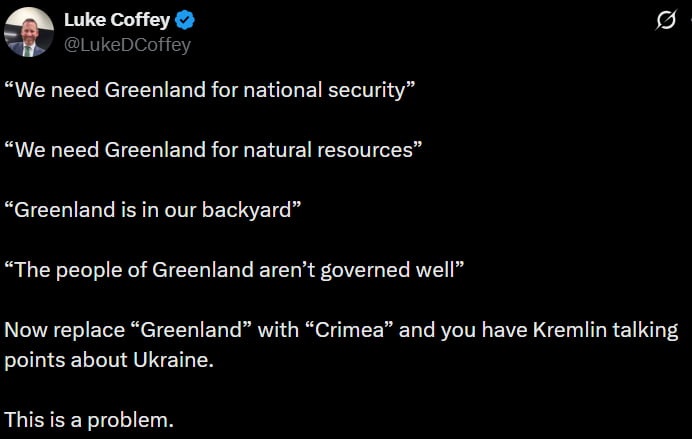Click the word "Crimea" in the post

pos(329,330)
